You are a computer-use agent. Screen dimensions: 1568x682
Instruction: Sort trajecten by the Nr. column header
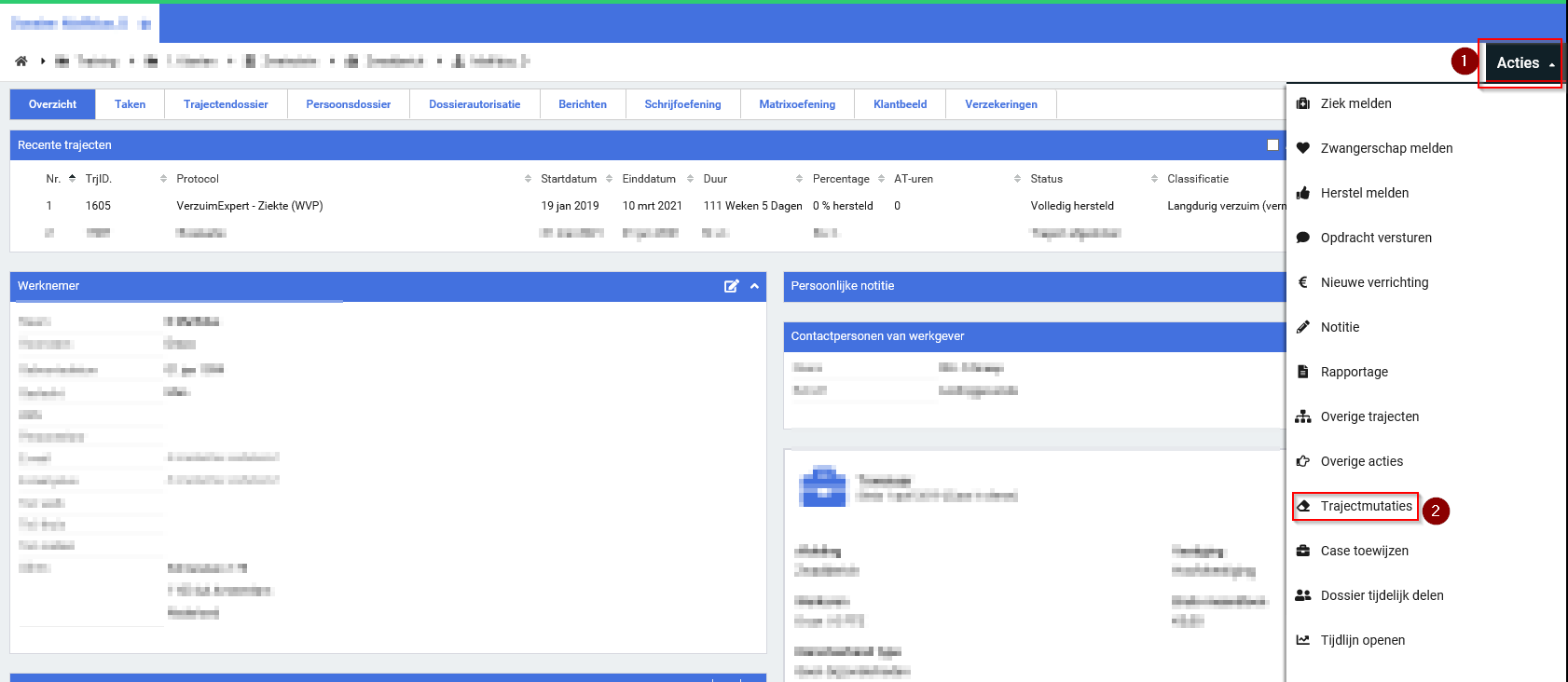tap(54, 179)
